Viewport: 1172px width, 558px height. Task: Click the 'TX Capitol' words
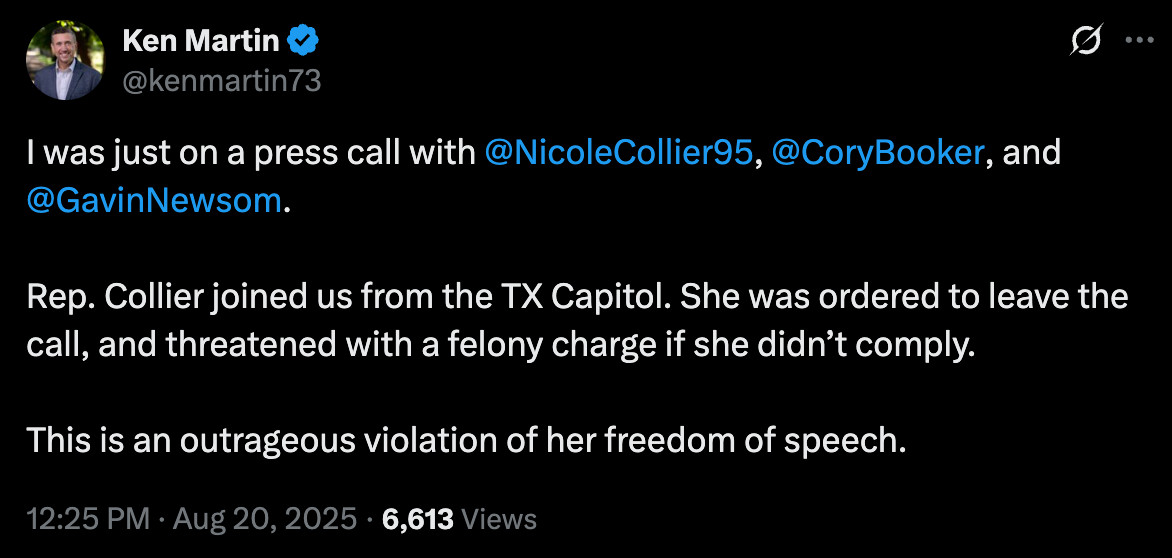click(x=576, y=297)
